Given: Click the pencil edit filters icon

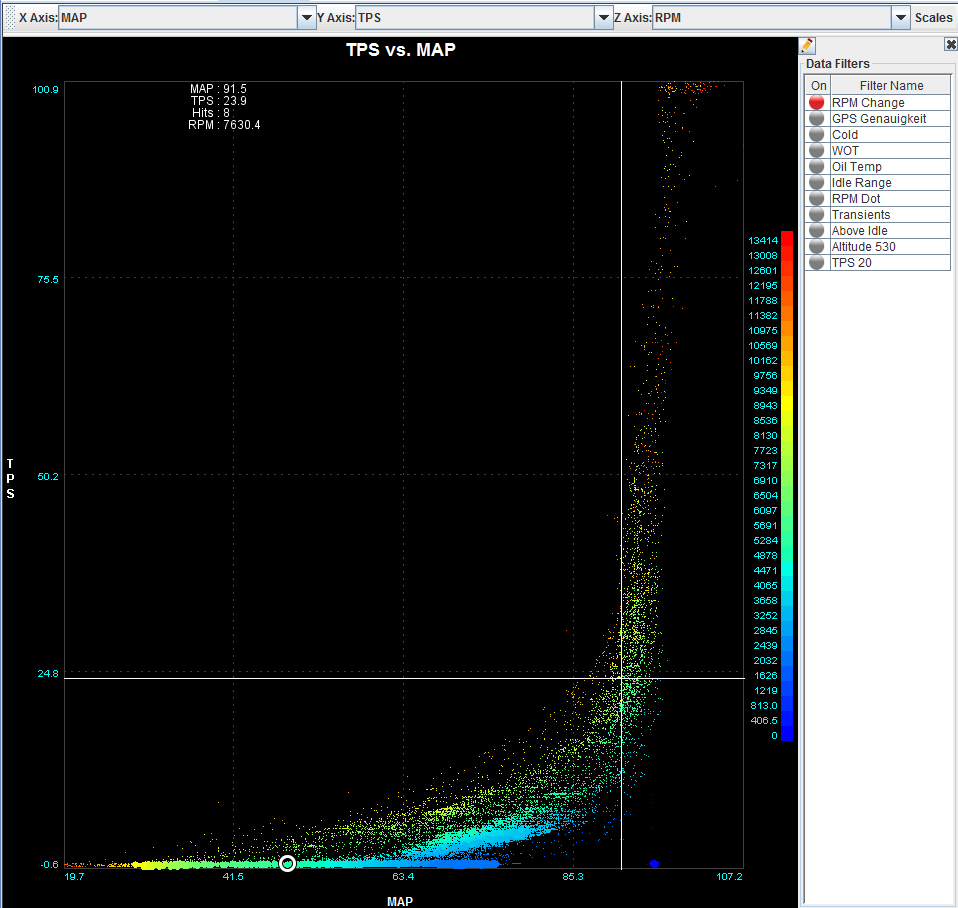Looking at the screenshot, I should point(808,45).
